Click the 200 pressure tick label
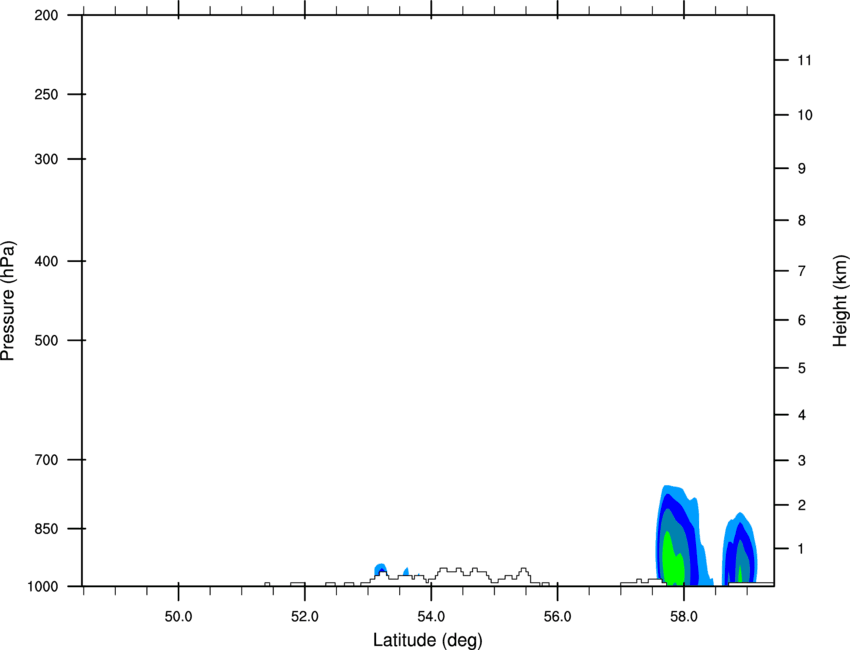This screenshot has height=650, width=850. coord(46,15)
